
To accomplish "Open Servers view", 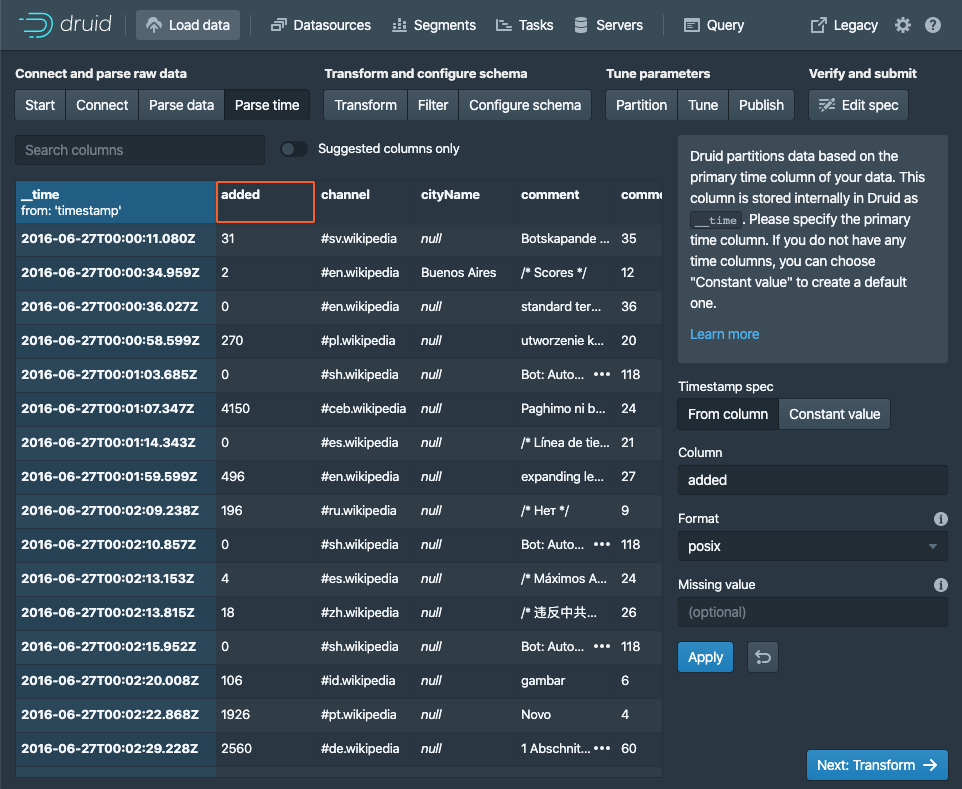I will click(x=608, y=25).
